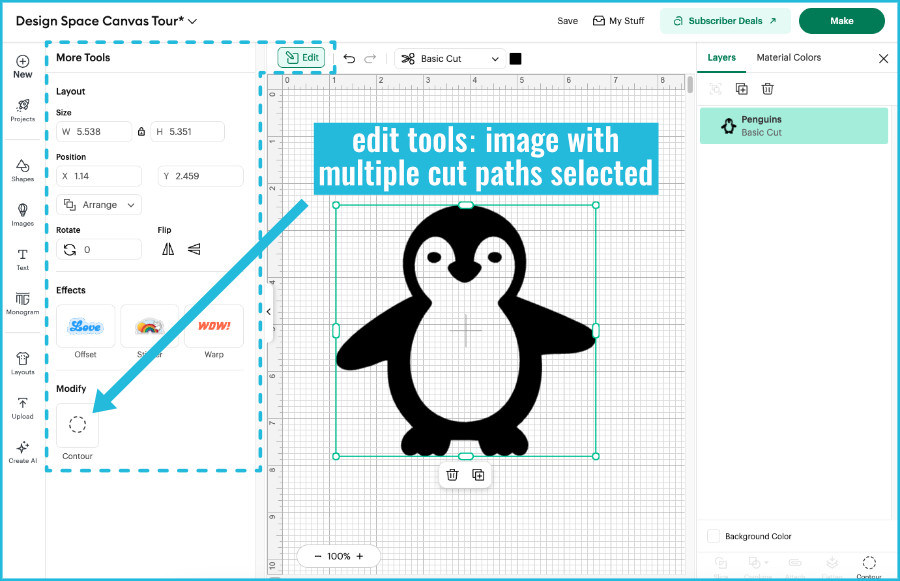Click the rotate icon in Rotate field
Image resolution: width=900 pixels, height=581 pixels.
tap(69, 250)
